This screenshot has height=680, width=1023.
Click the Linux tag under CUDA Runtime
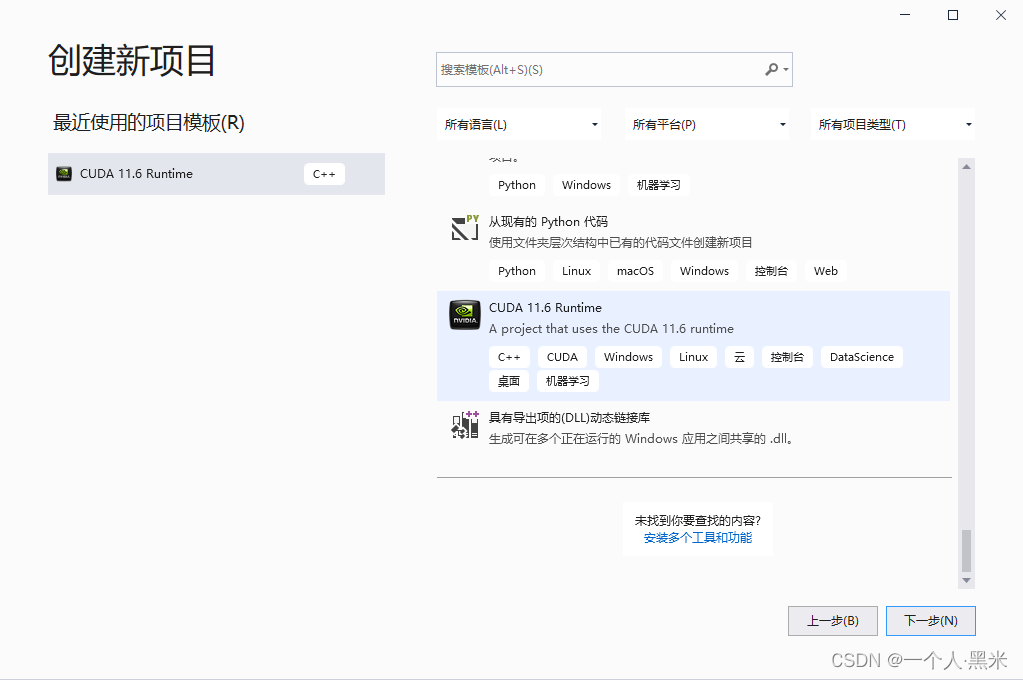click(x=693, y=357)
